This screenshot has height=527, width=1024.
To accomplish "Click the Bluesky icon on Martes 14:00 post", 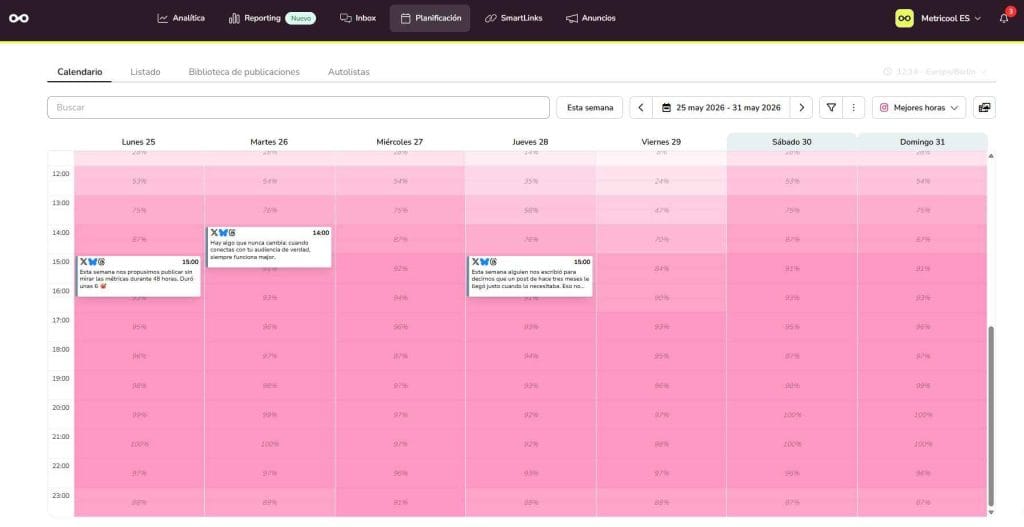I will pos(223,232).
